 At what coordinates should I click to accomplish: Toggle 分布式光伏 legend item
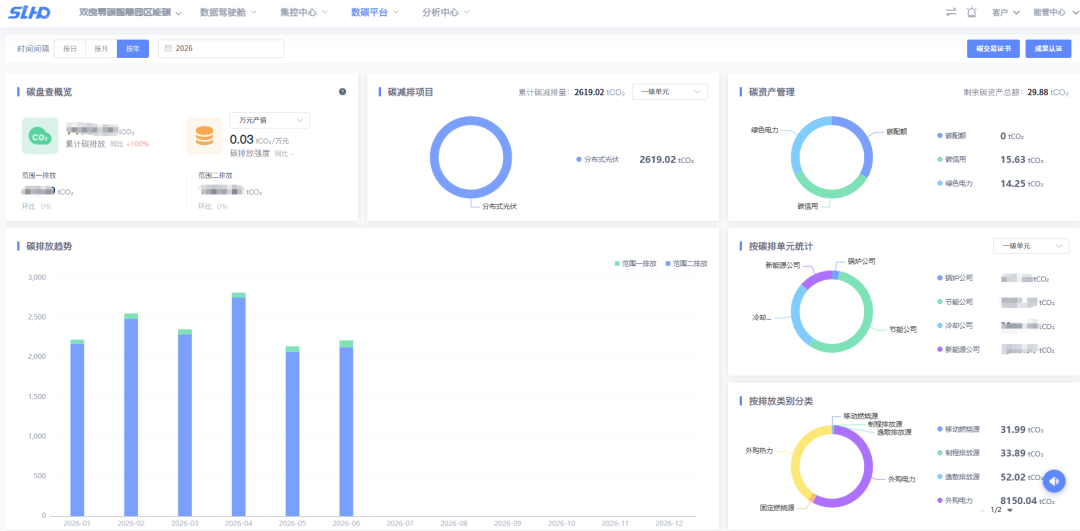(x=598, y=159)
